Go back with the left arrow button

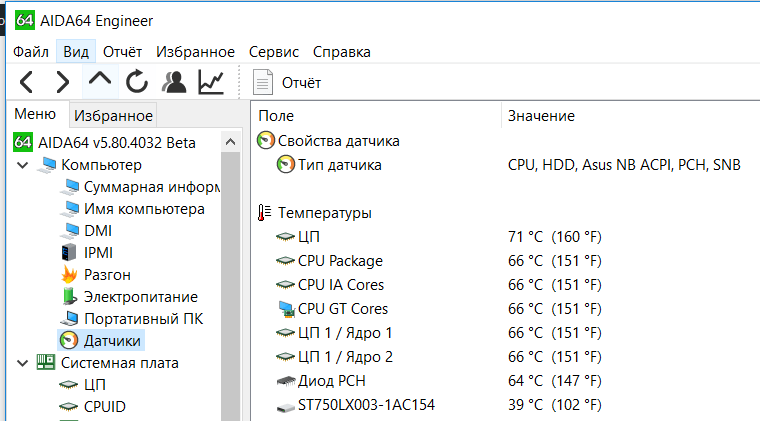(27, 82)
